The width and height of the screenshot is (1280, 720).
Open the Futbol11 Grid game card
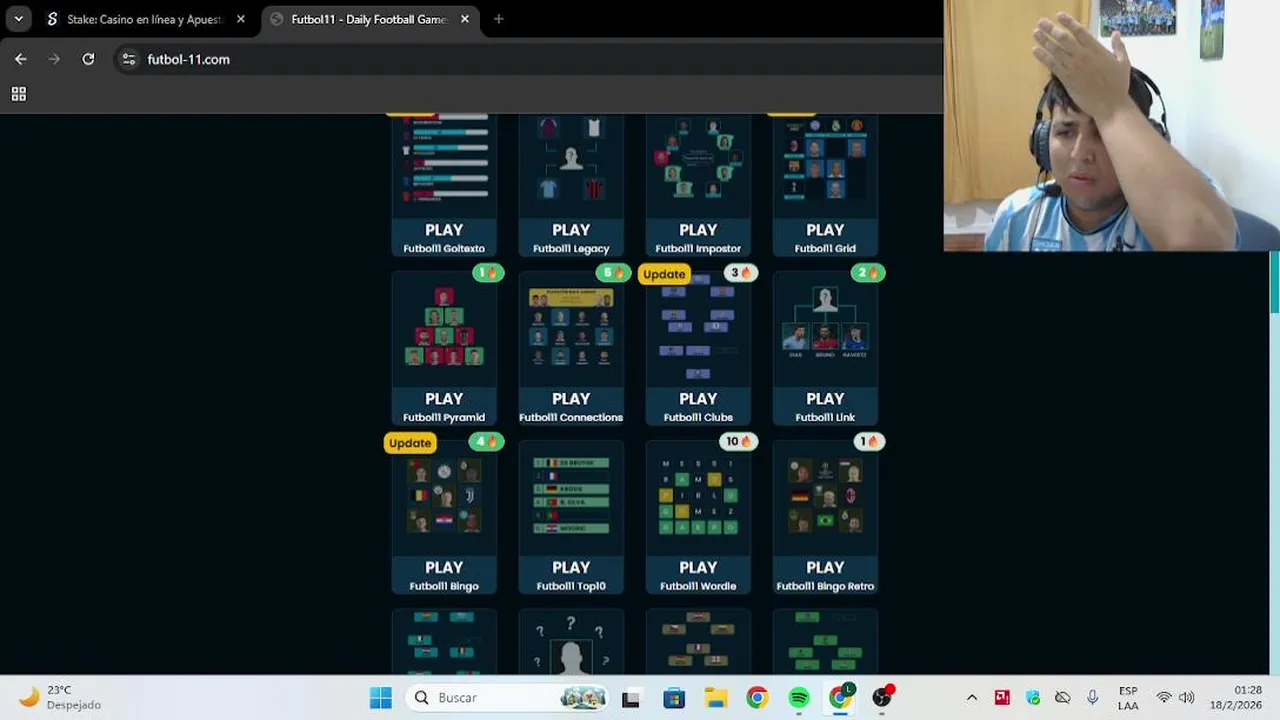(825, 186)
